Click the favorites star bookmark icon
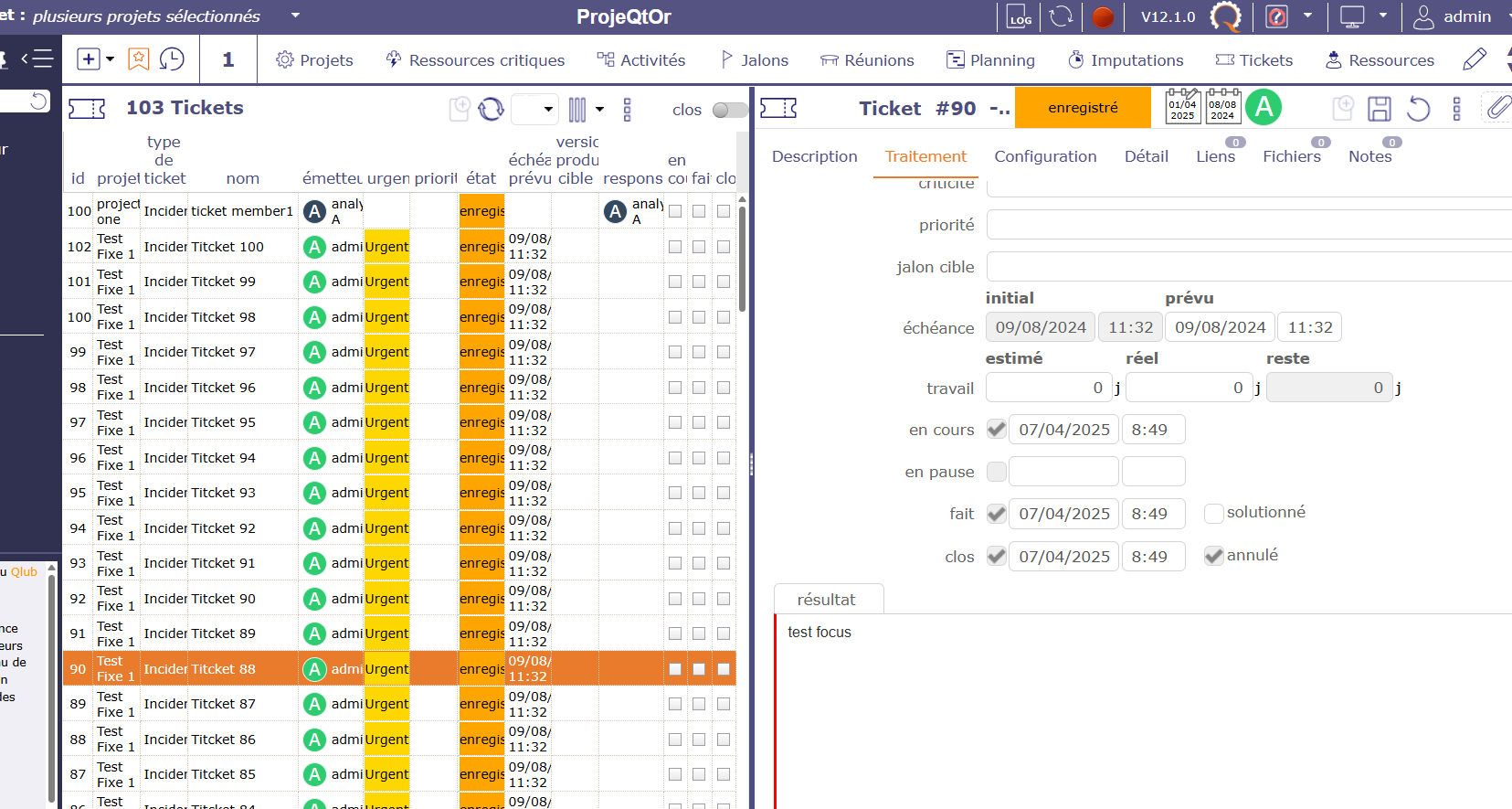Image resolution: width=1512 pixels, height=809 pixels. click(138, 59)
